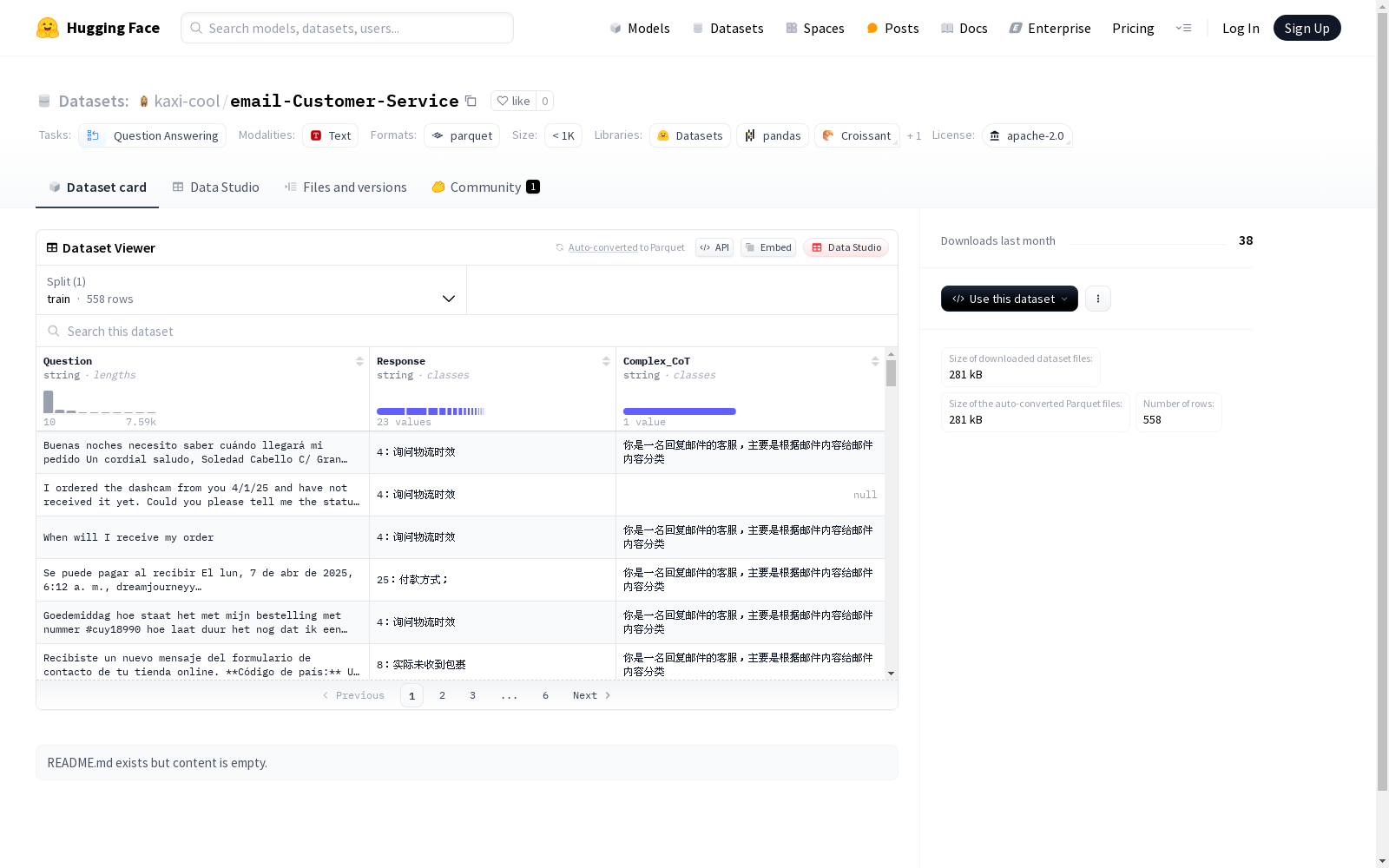Show the +1 more libraries
This screenshot has height=868, width=1389.
pyautogui.click(x=914, y=135)
